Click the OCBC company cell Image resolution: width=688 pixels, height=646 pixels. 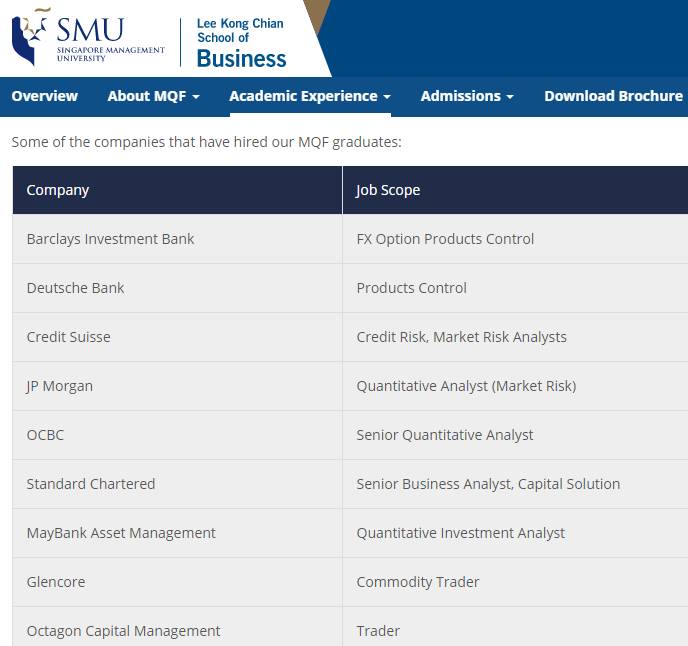click(45, 435)
